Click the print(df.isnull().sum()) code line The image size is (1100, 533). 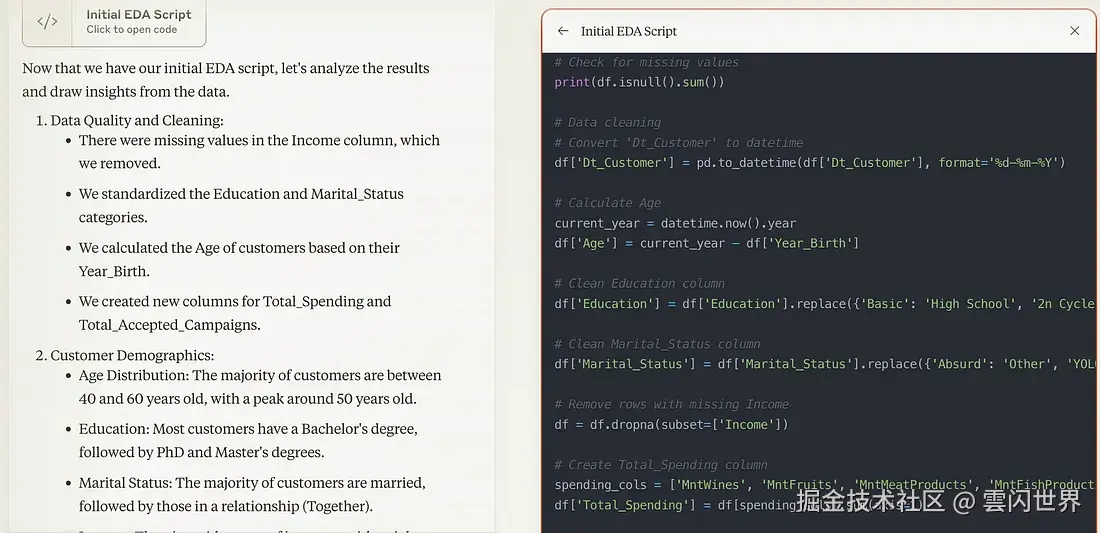pyautogui.click(x=639, y=82)
